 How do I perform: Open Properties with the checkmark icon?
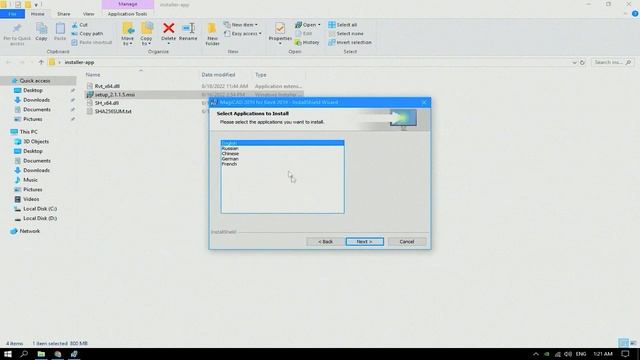click(280, 33)
